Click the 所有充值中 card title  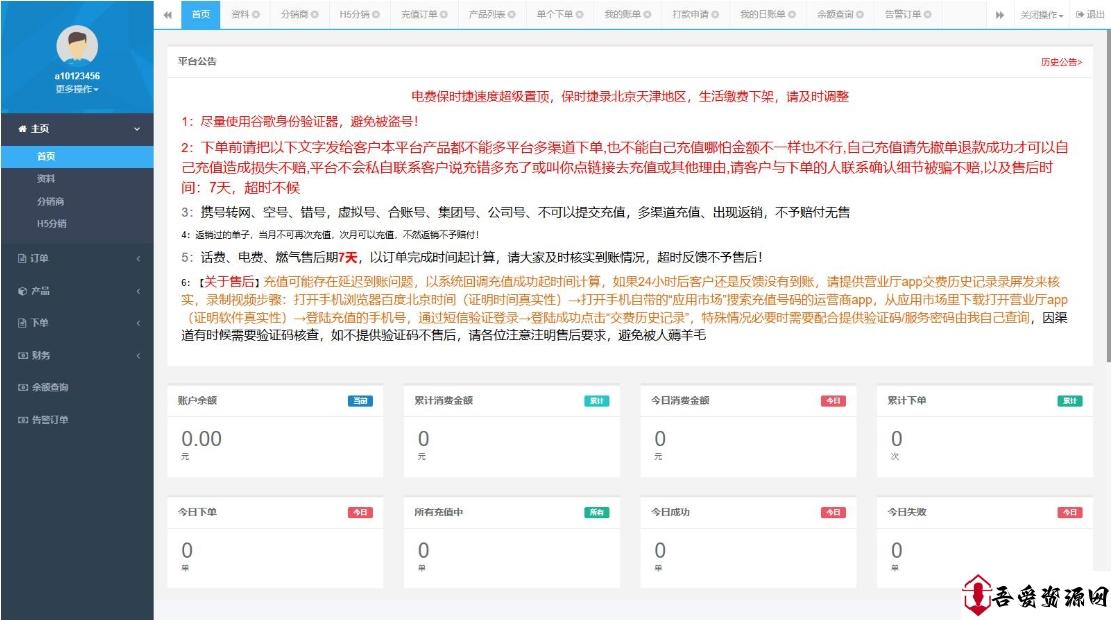click(439, 512)
